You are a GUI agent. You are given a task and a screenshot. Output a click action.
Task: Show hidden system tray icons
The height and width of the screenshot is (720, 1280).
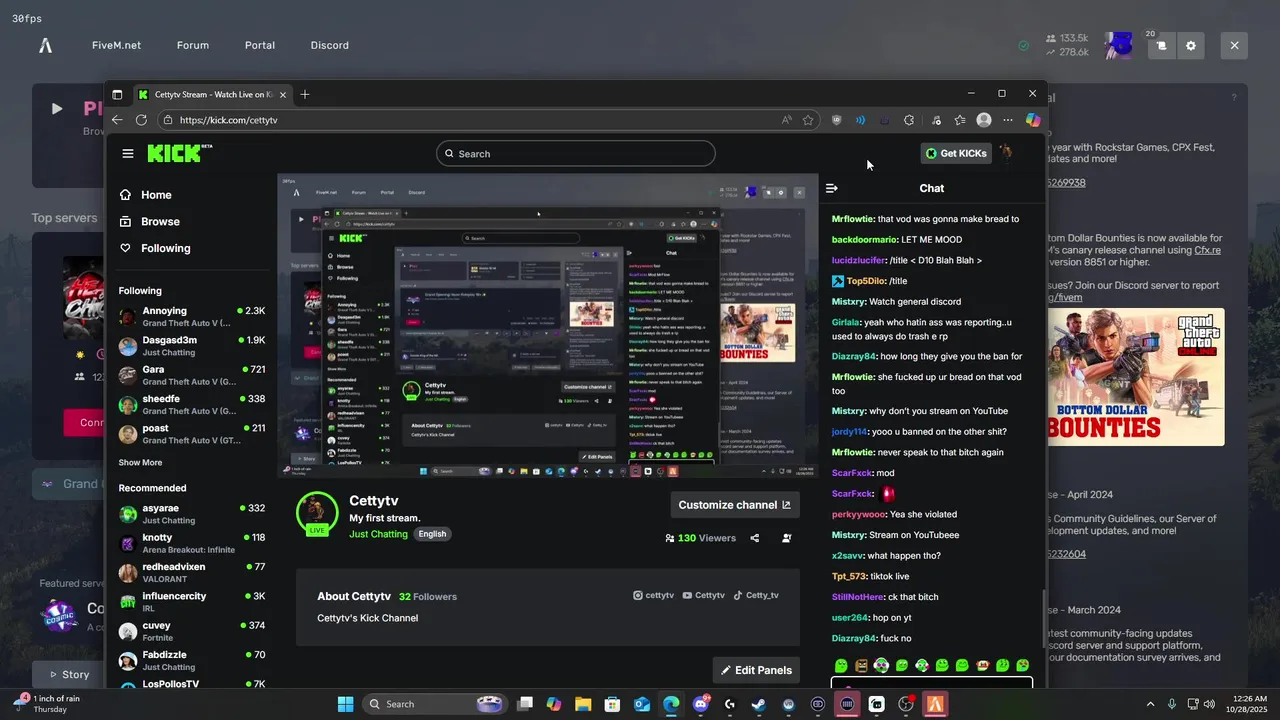click(x=1150, y=704)
